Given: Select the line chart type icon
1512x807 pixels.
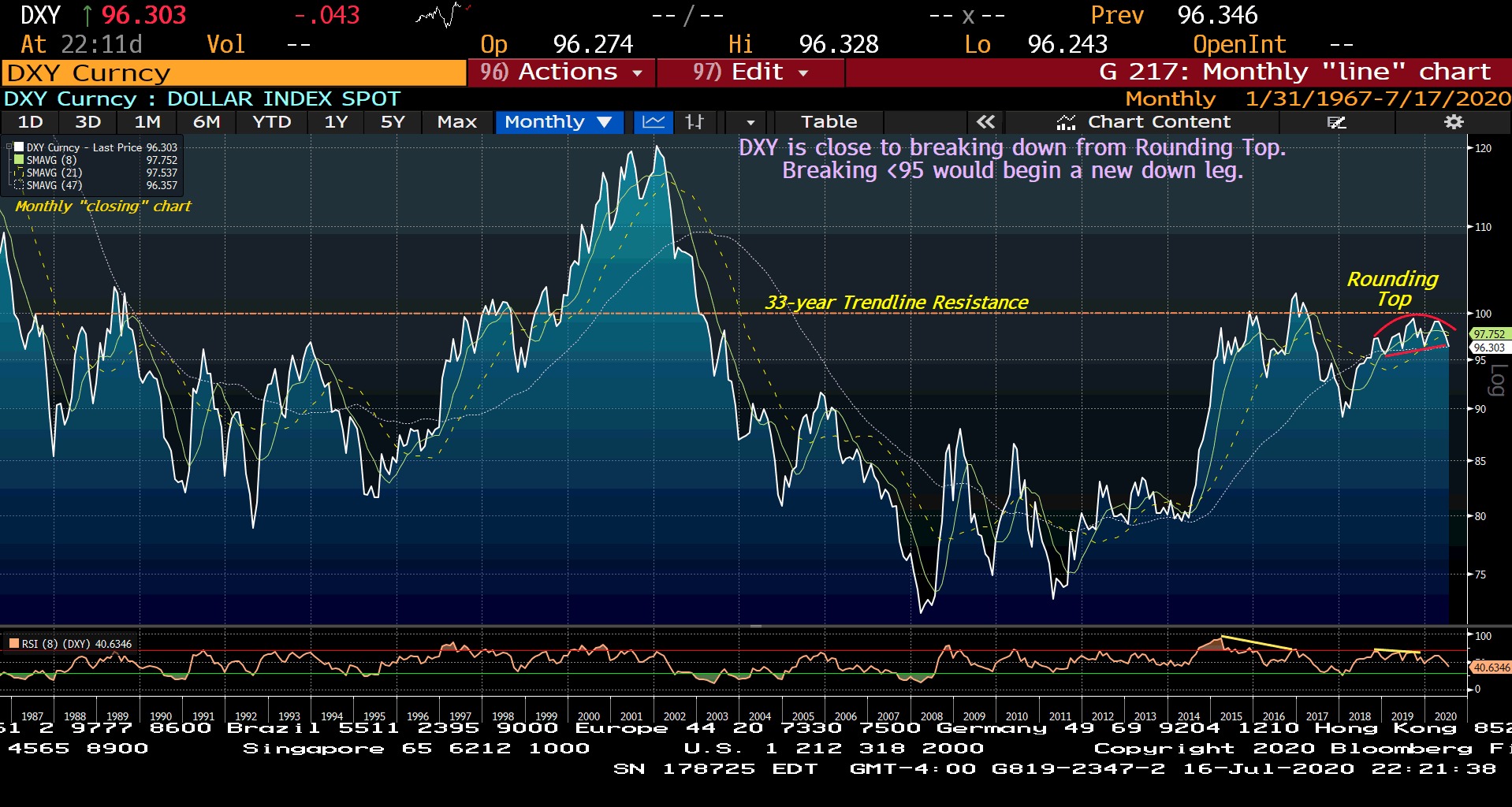Looking at the screenshot, I should (x=654, y=122).
